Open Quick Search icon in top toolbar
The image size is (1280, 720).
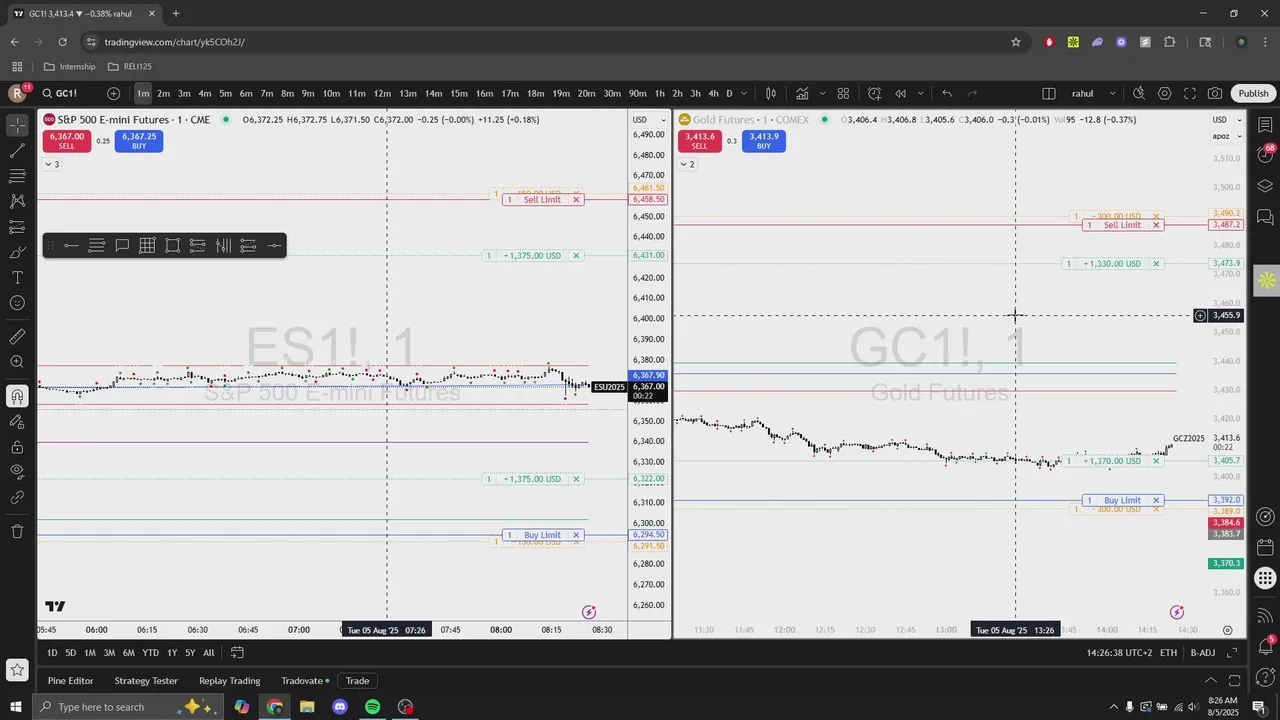1139,93
